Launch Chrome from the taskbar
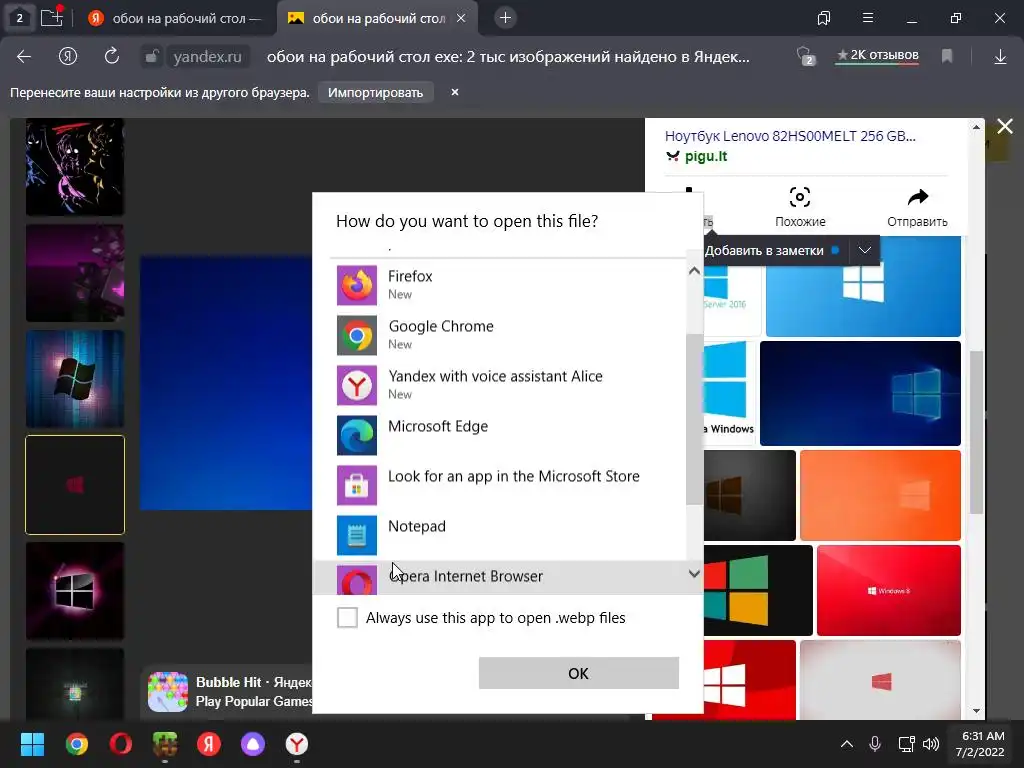The height and width of the screenshot is (768, 1024). (76, 744)
